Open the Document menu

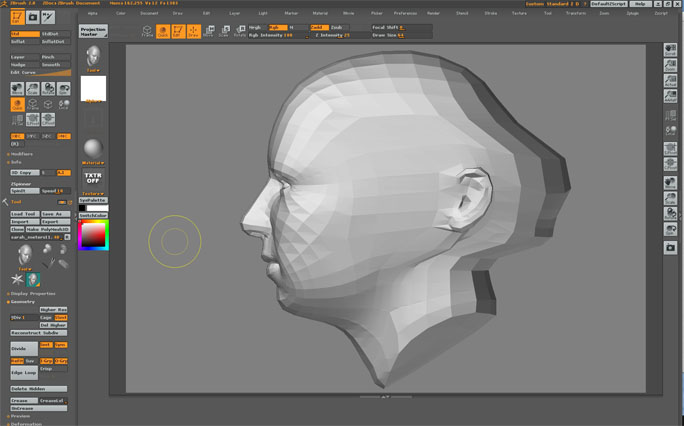pyautogui.click(x=149, y=14)
